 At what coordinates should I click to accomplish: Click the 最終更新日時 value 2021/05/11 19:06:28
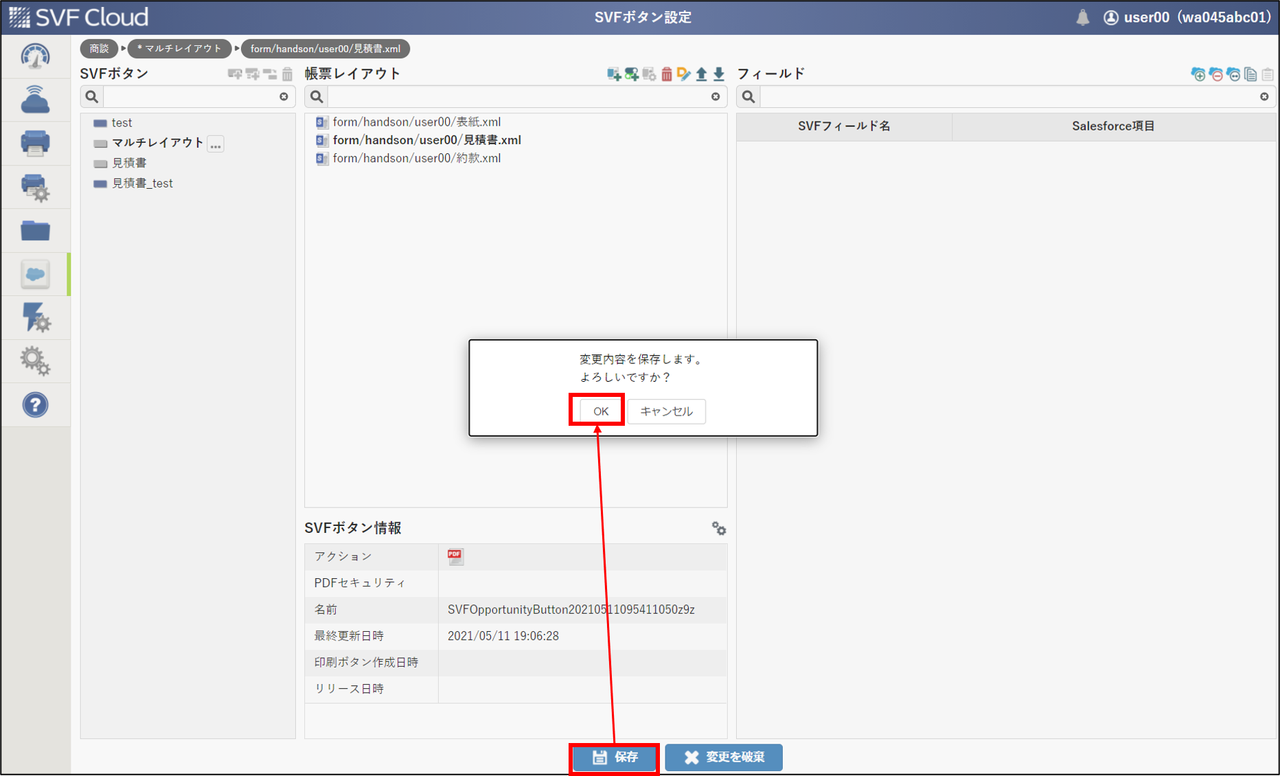pyautogui.click(x=503, y=635)
